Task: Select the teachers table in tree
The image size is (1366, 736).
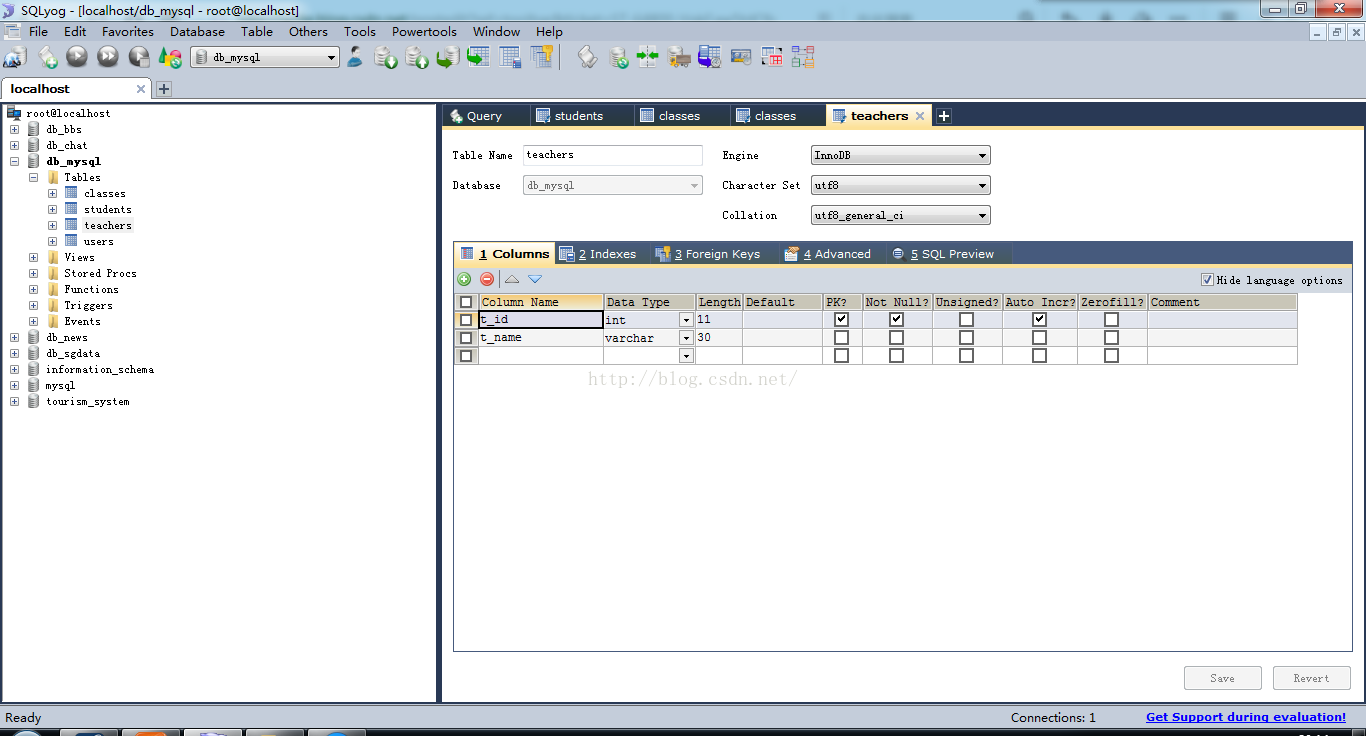Action: [108, 225]
